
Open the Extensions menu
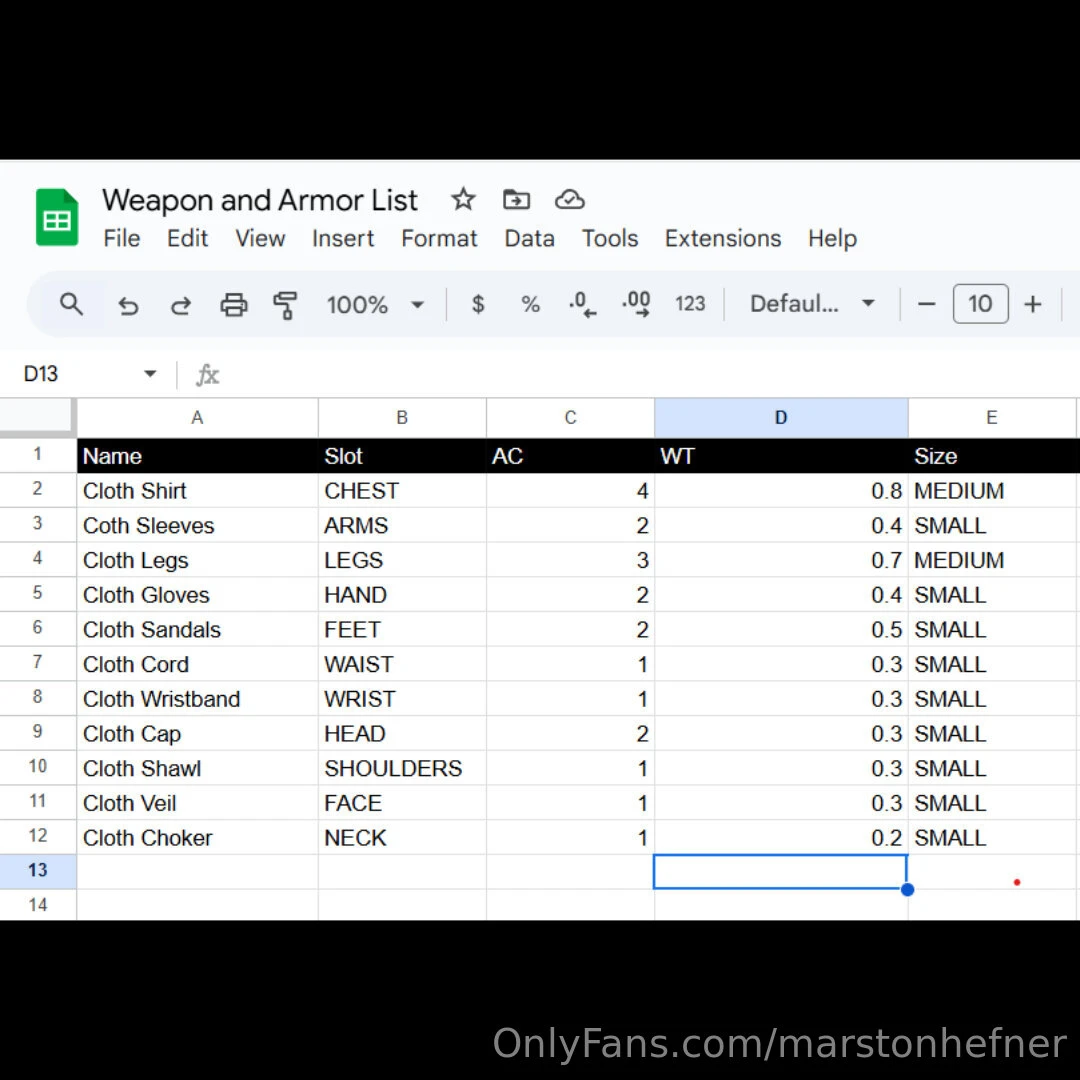tap(722, 238)
